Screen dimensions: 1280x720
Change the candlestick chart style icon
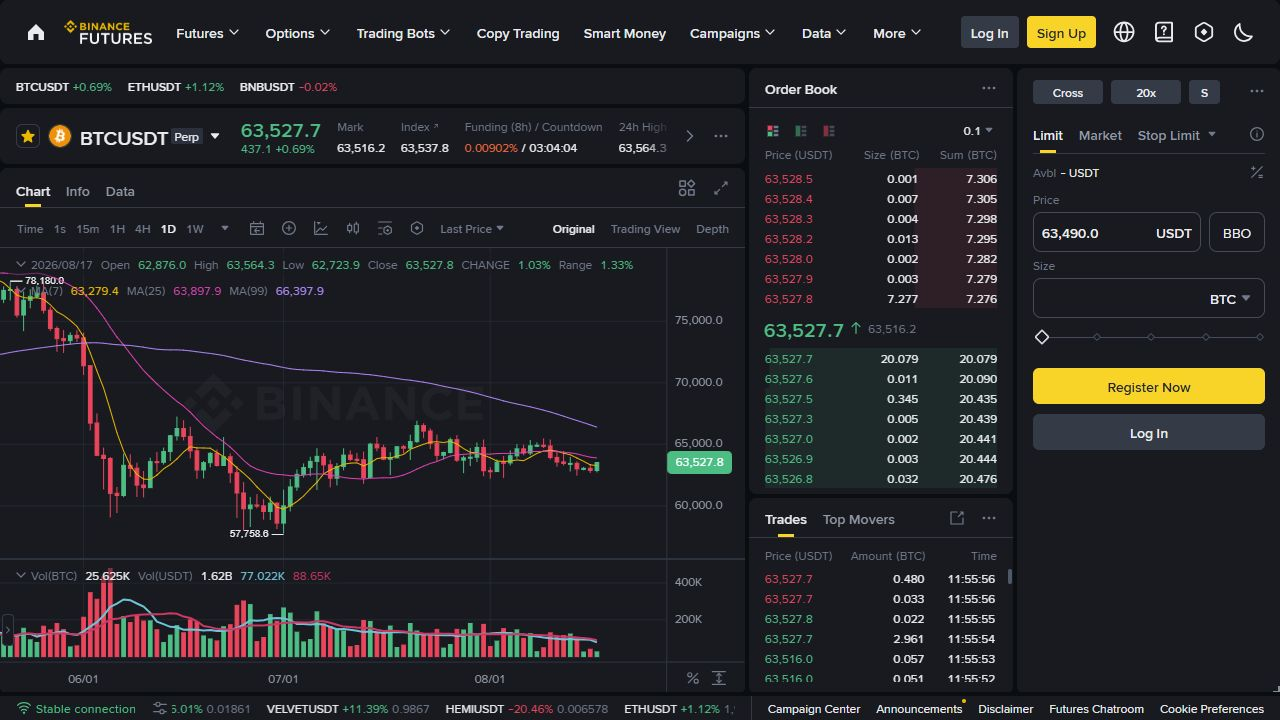[353, 229]
